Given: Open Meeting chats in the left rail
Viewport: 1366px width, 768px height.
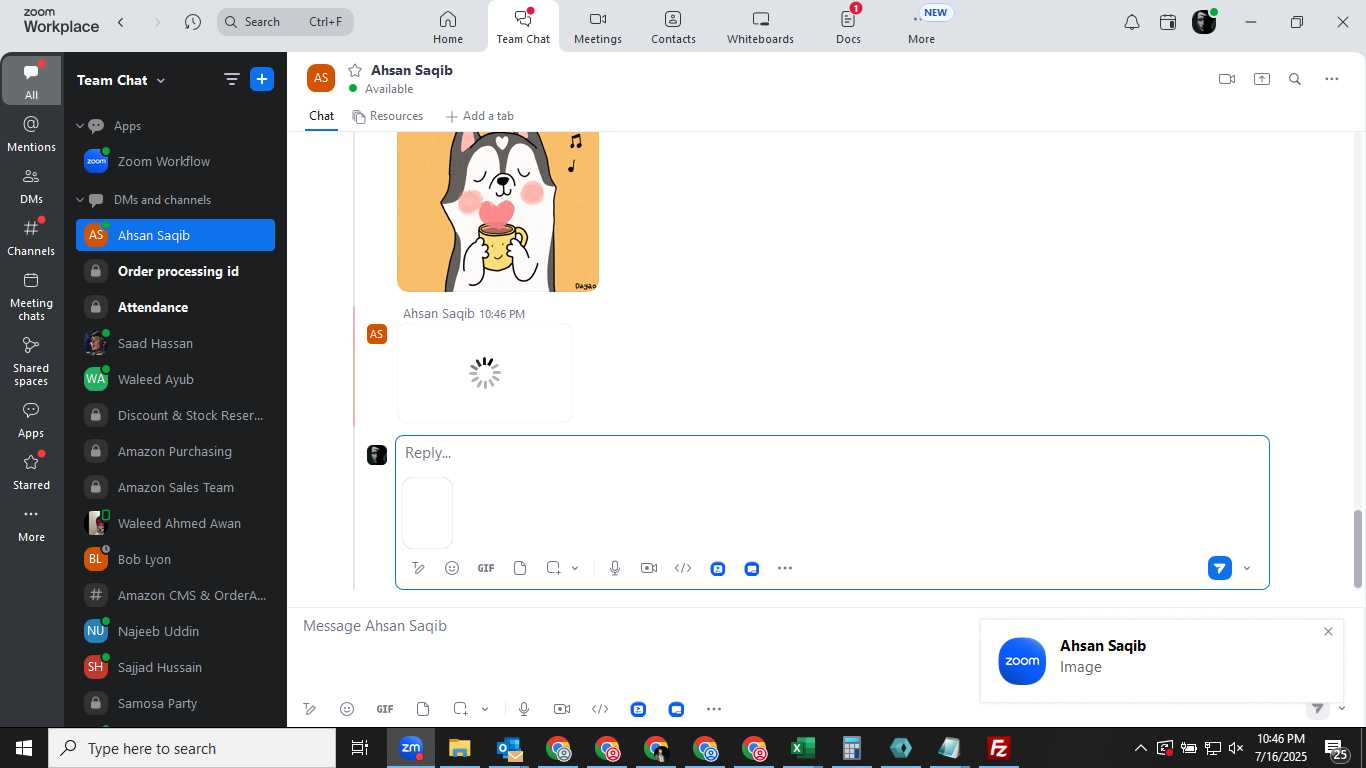Looking at the screenshot, I should pos(31,296).
